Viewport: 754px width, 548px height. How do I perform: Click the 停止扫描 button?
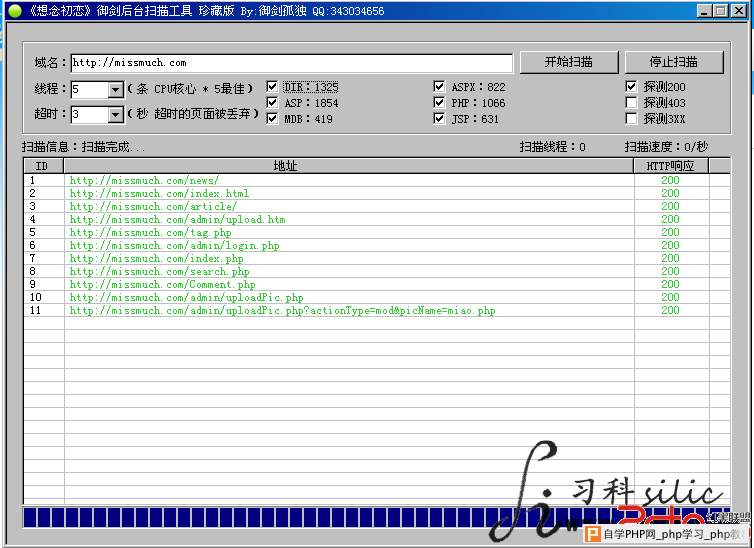pyautogui.click(x=674, y=62)
